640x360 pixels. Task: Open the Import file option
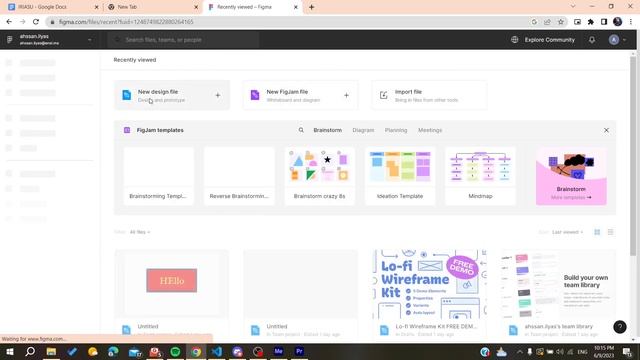click(x=429, y=95)
